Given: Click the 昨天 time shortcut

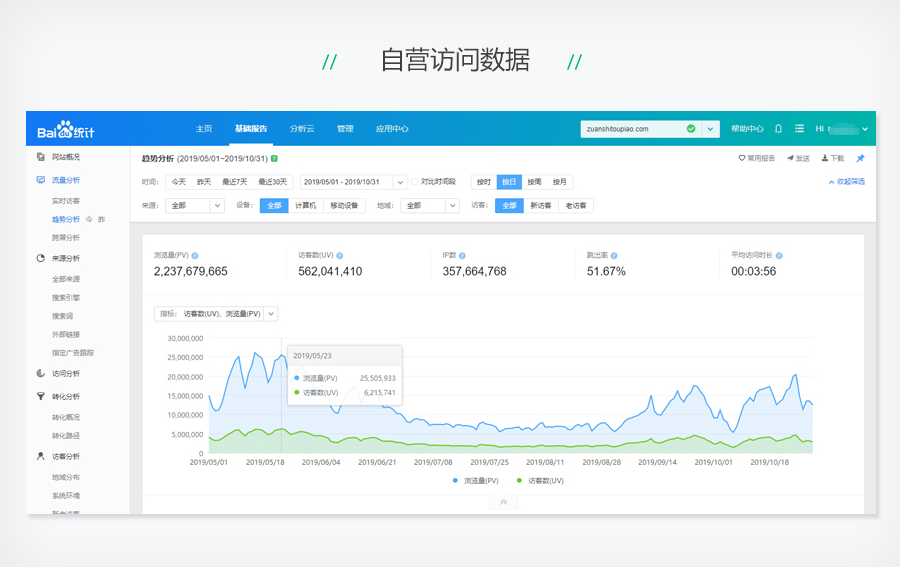Looking at the screenshot, I should coord(204,182).
